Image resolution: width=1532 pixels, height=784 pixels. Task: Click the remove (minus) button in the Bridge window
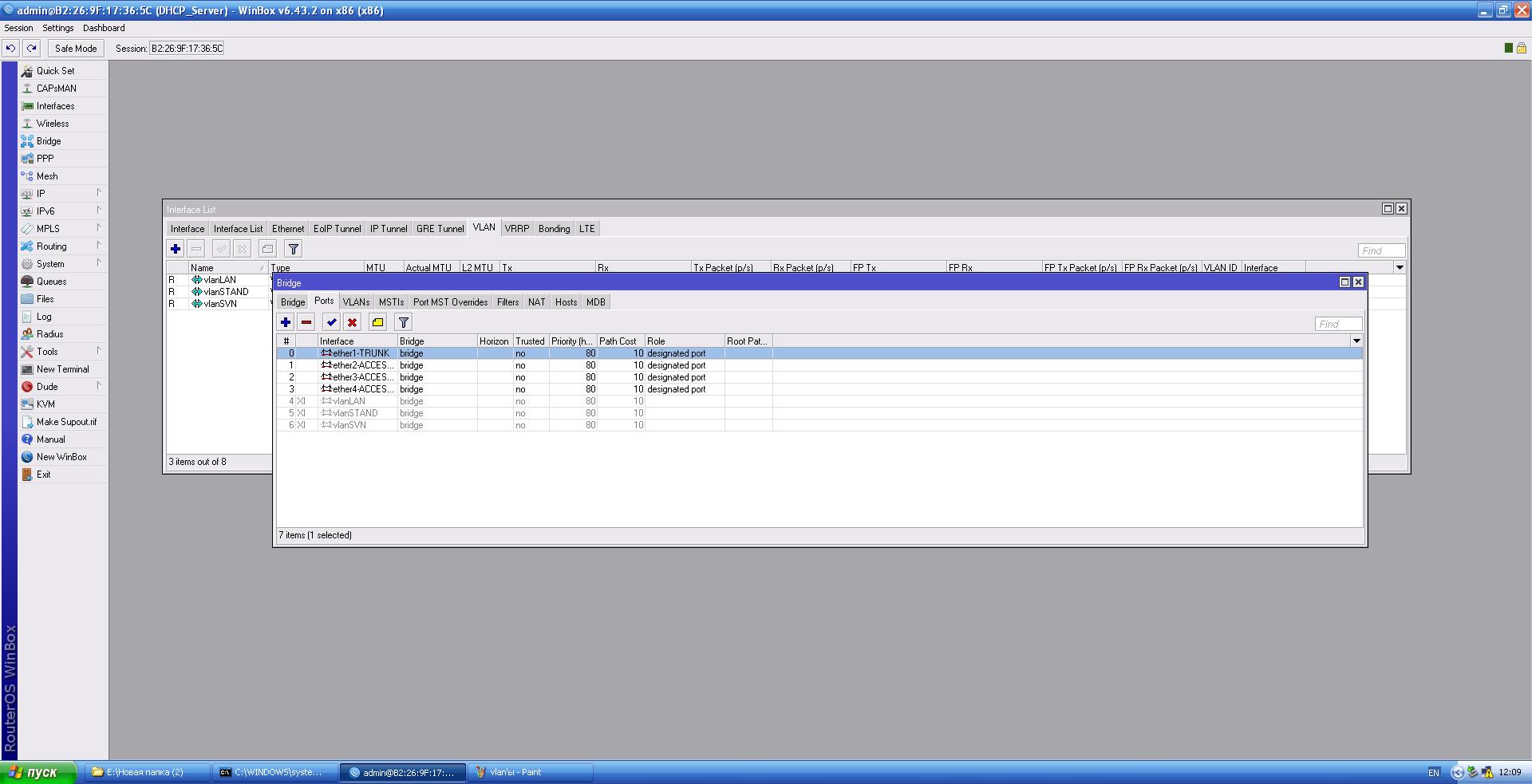306,322
